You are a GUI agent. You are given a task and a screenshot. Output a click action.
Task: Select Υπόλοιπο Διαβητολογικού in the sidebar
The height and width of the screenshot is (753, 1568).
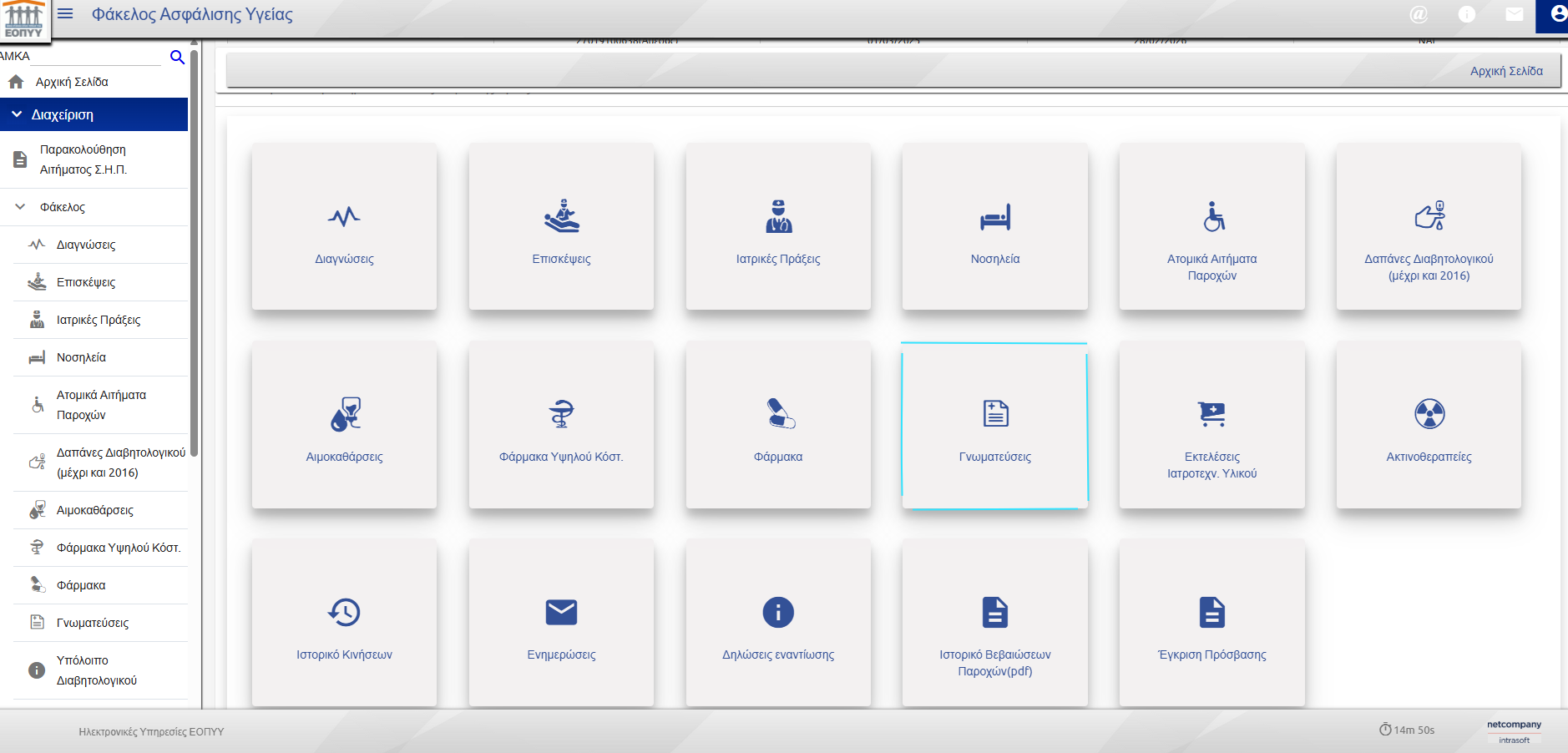pos(100,670)
